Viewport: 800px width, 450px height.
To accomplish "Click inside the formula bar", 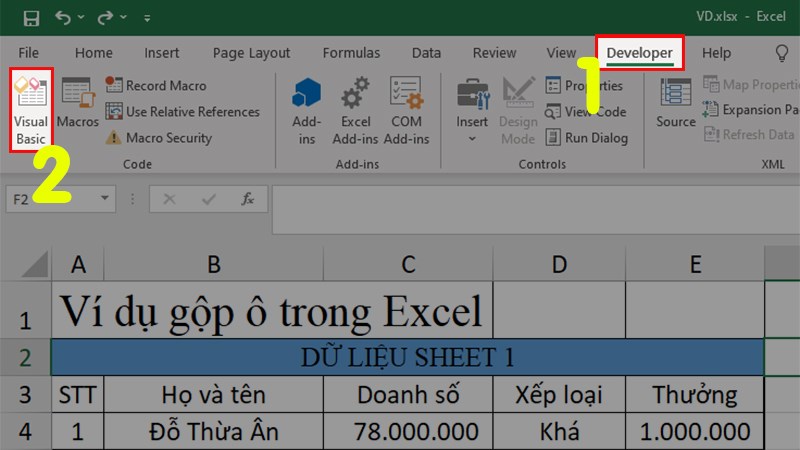I will 536,209.
